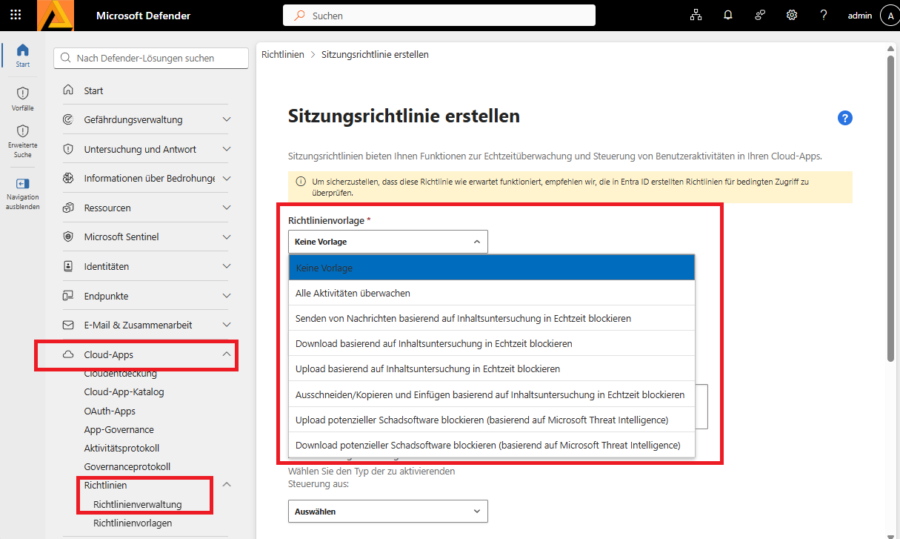Open the Auswählen control type dropdown

(x=388, y=511)
